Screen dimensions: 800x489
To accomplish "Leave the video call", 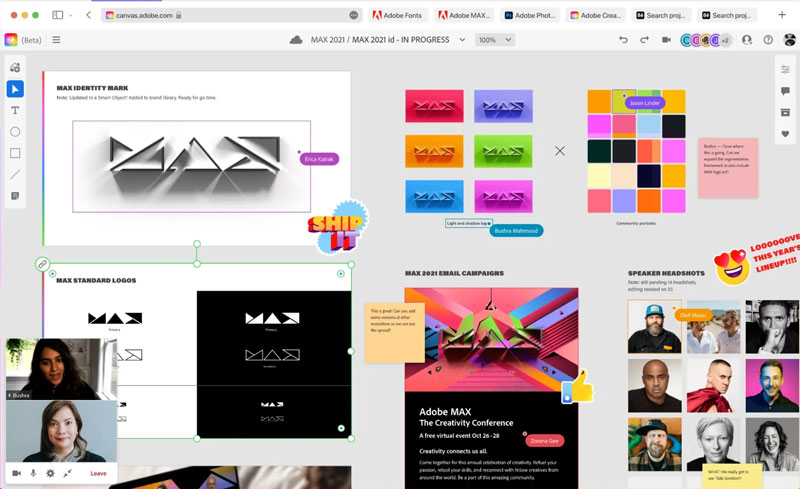I will pyautogui.click(x=98, y=473).
